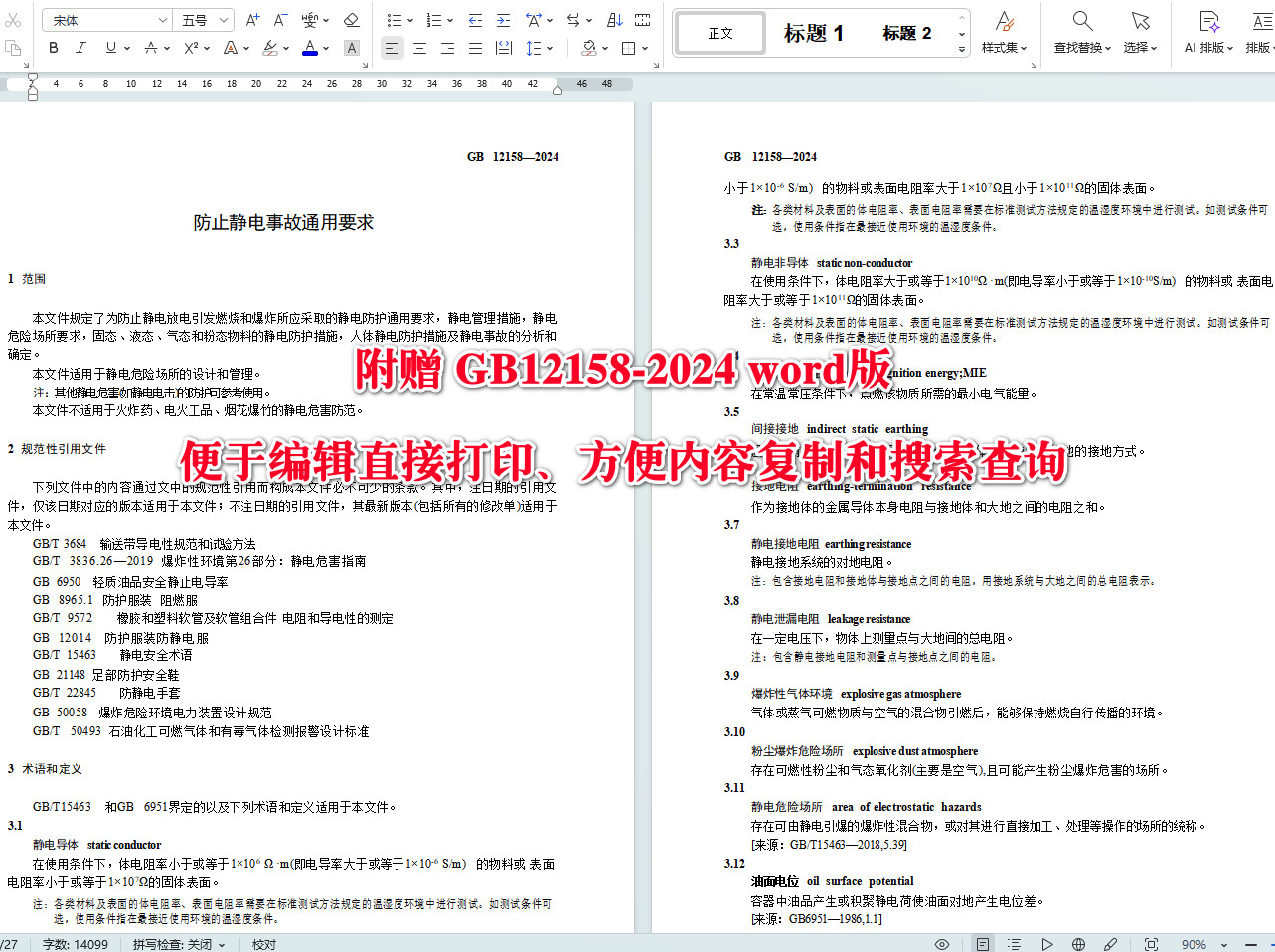Toggle eye protection mode icon
The height and width of the screenshot is (952, 1275).
[942, 944]
